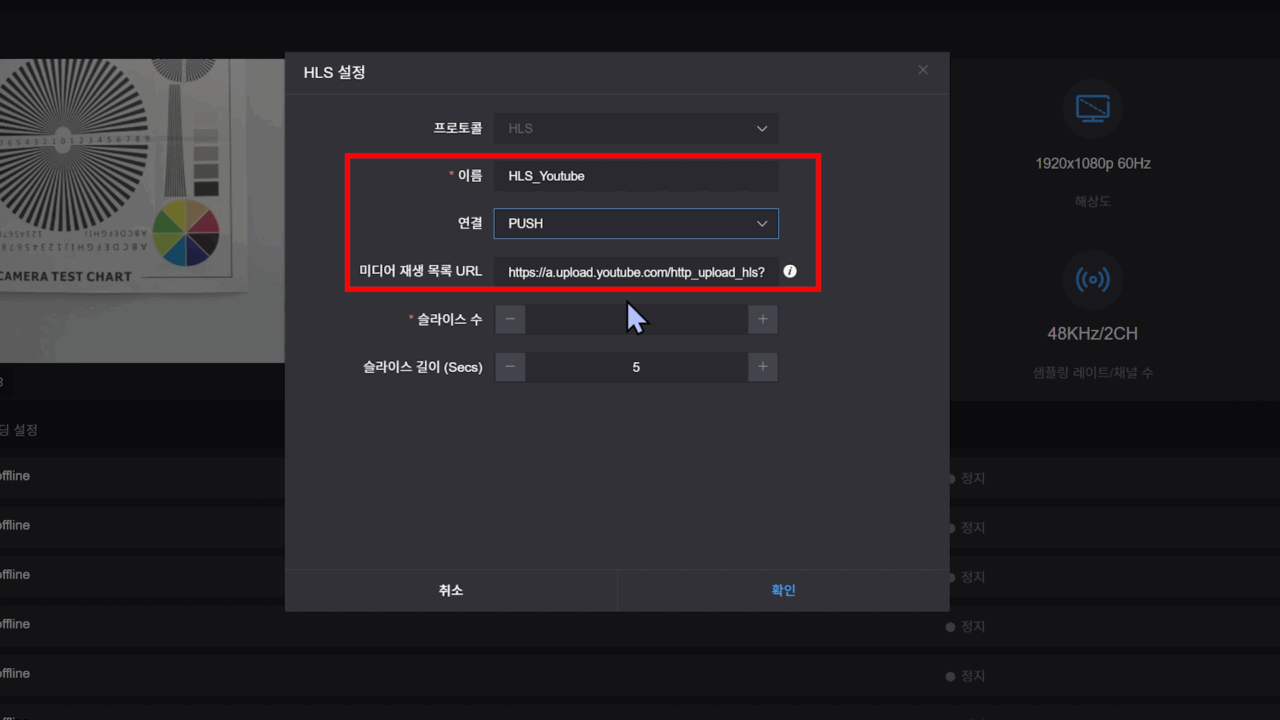
Task: Open the 연결 PUSH dropdown
Action: tap(636, 223)
